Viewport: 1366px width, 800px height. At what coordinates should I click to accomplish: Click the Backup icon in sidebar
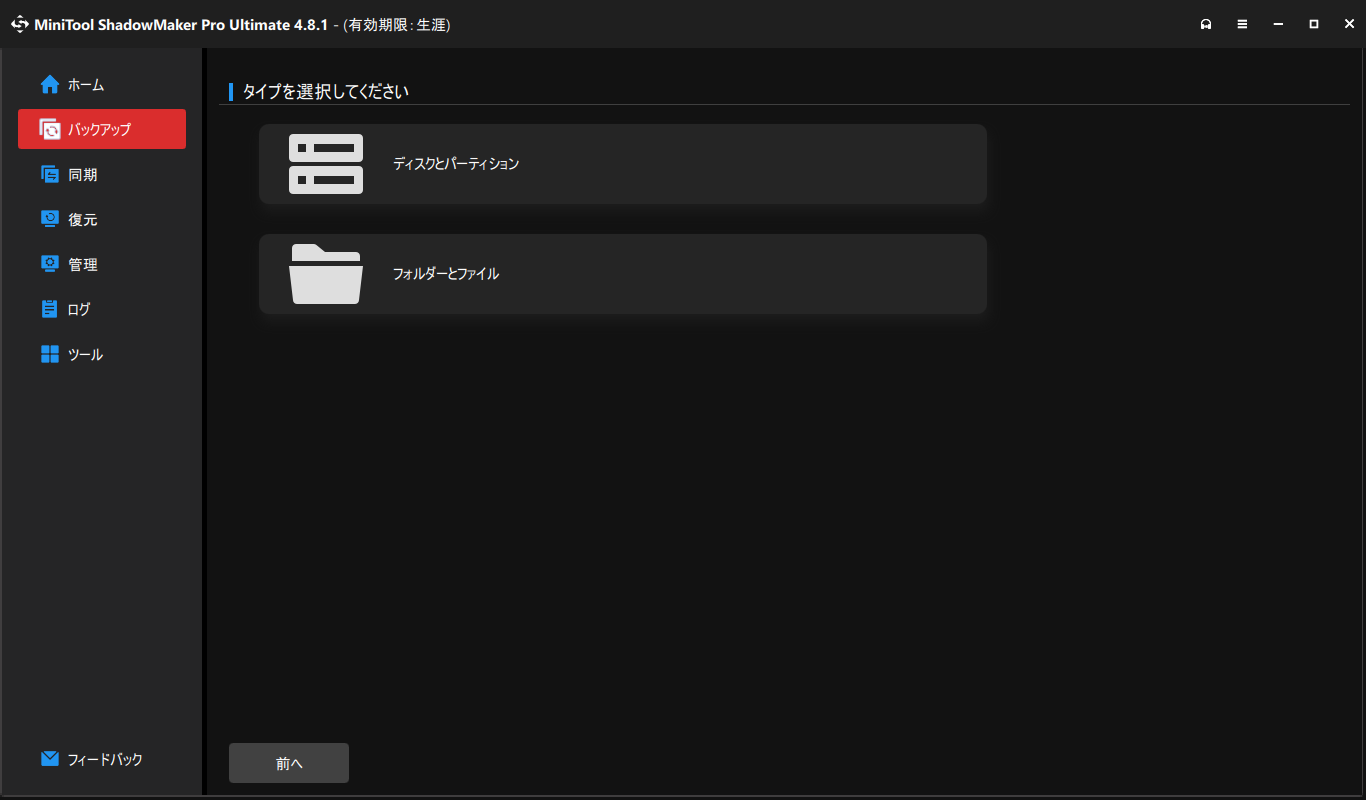[x=50, y=129]
